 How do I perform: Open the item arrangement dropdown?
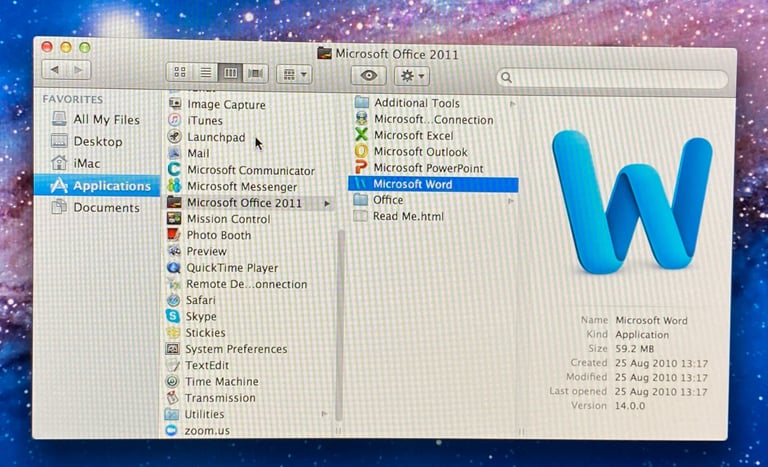[294, 74]
